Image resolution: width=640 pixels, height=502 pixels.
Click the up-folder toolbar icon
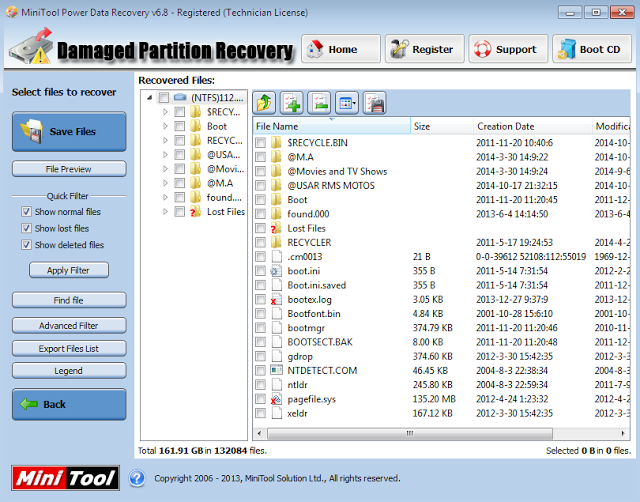click(x=264, y=103)
